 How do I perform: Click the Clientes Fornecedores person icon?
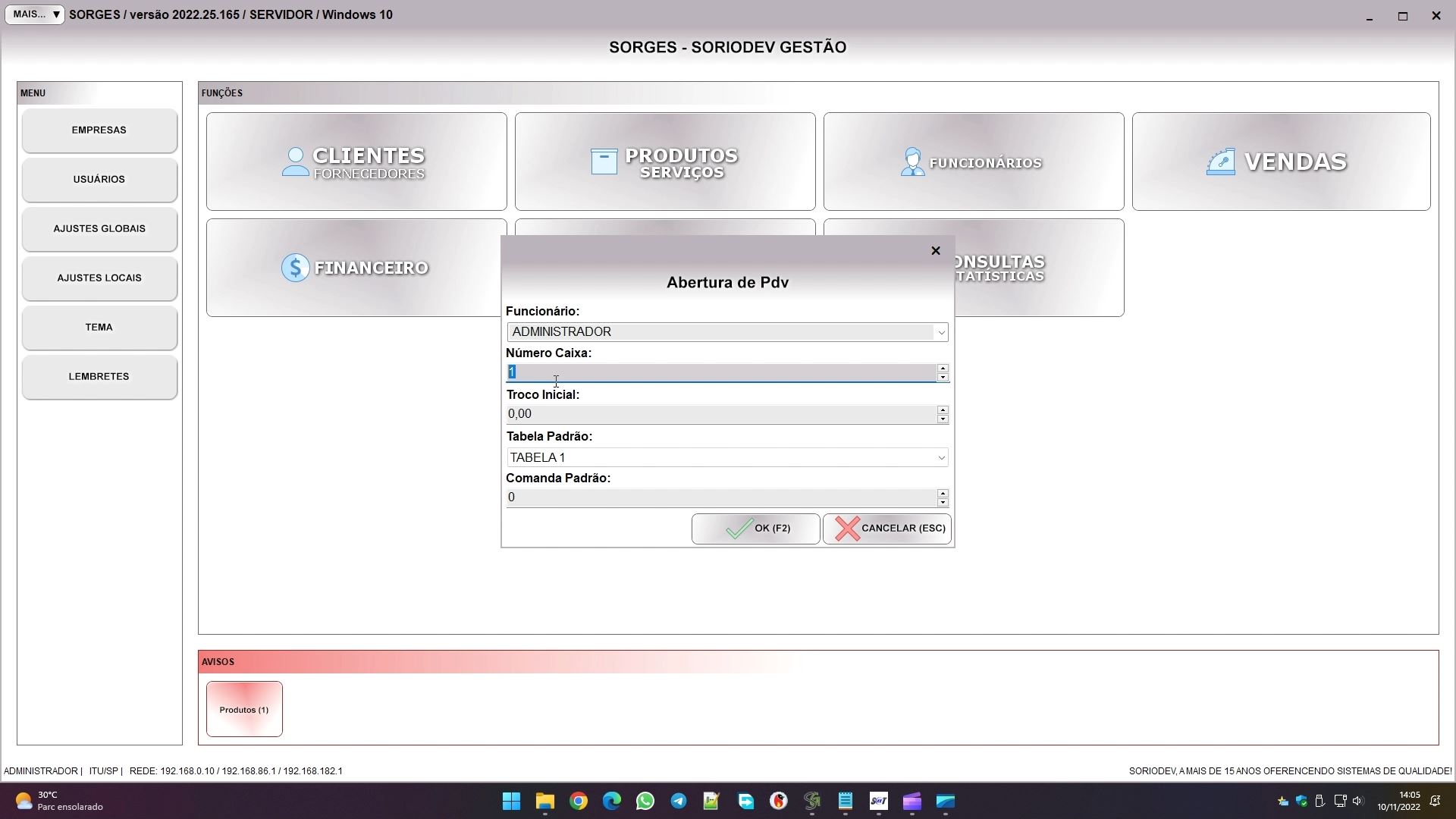click(x=295, y=162)
